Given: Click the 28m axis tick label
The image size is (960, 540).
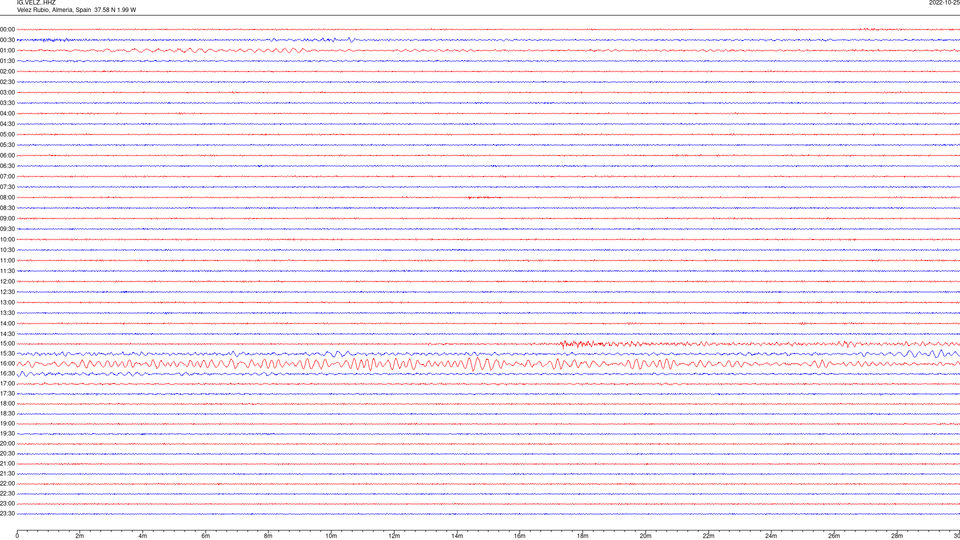Looking at the screenshot, I should point(897,536).
